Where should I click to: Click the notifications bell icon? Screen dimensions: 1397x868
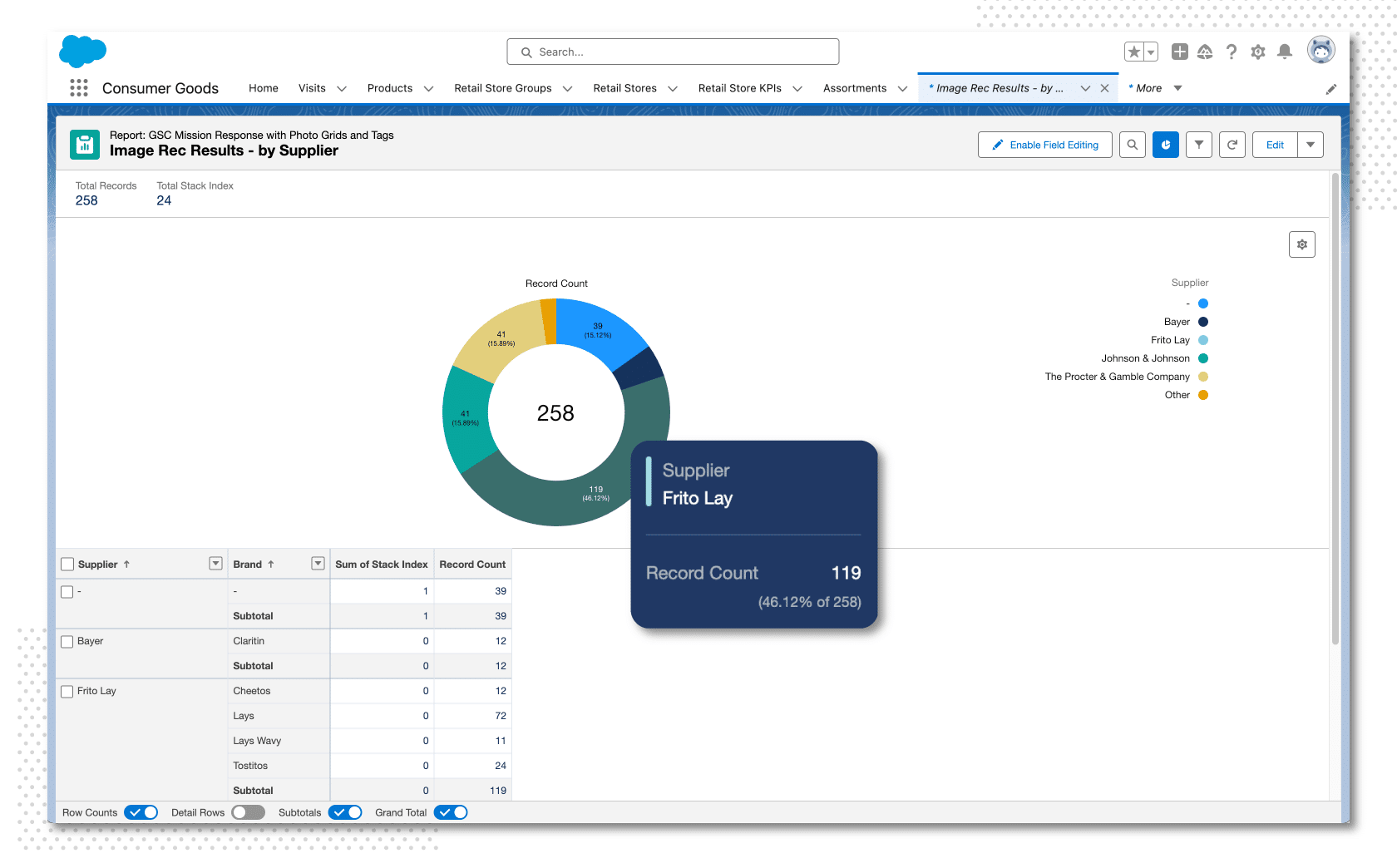pyautogui.click(x=1285, y=52)
